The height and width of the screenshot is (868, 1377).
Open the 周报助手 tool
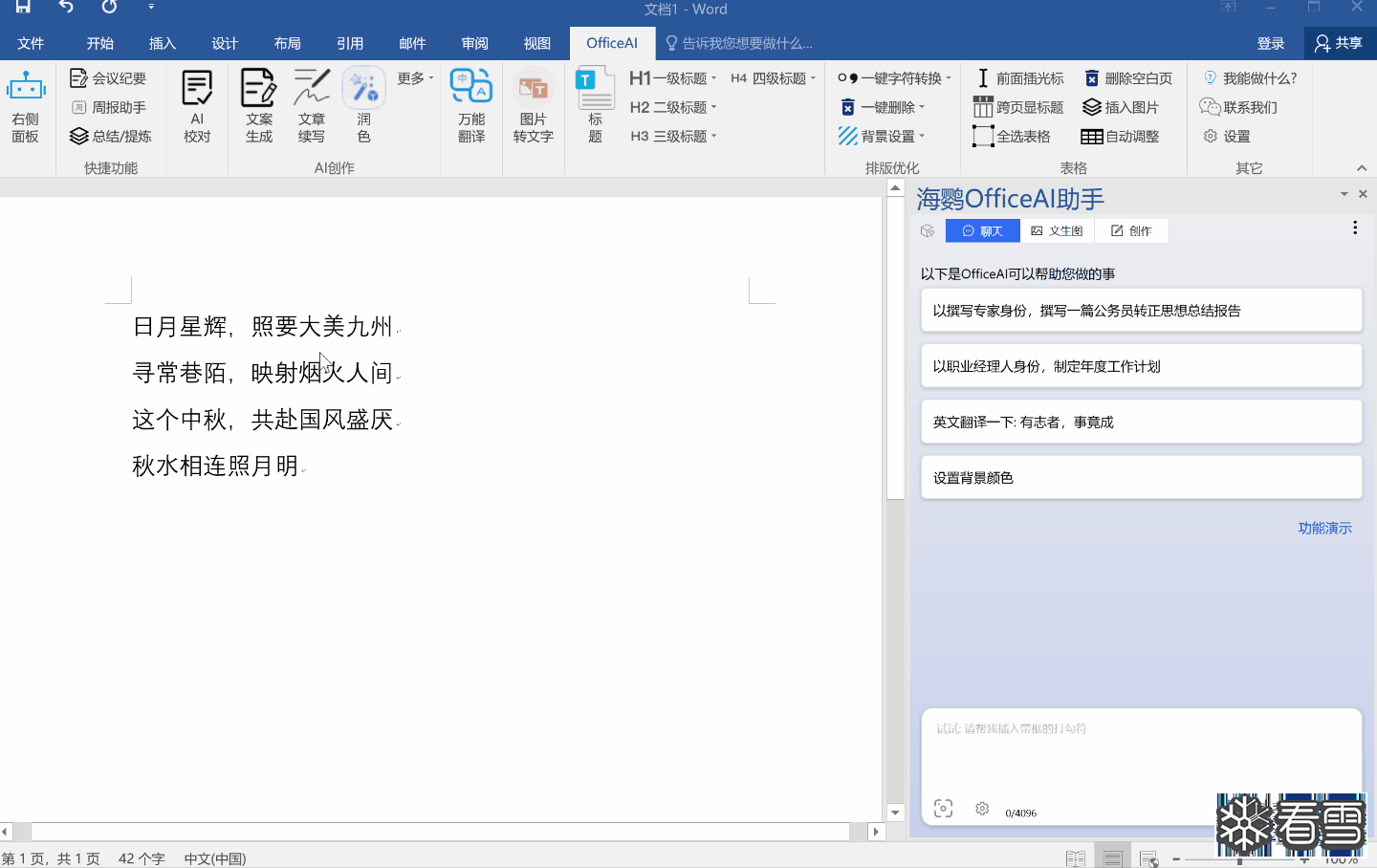pos(108,107)
